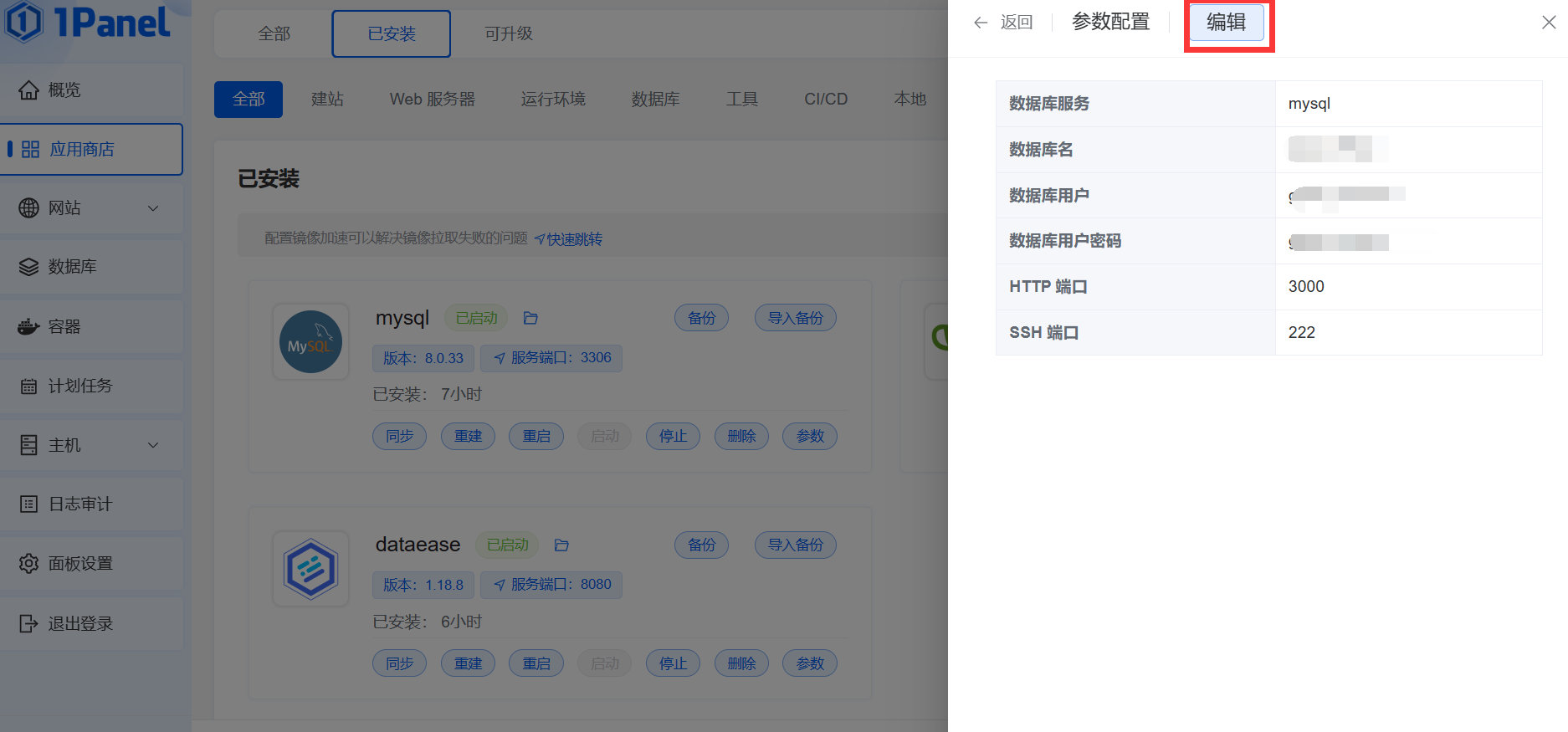Select the Database category filter
This screenshot has width=1568, height=732.
point(655,100)
